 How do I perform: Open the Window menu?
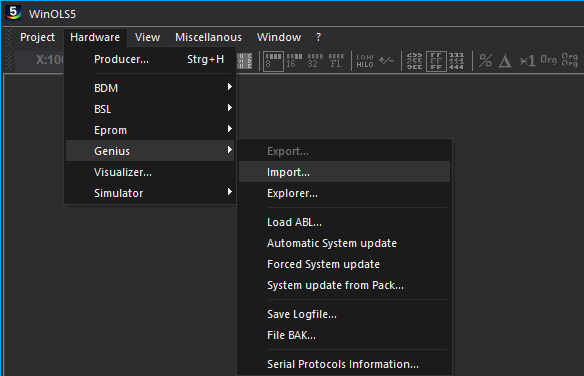[x=279, y=37]
